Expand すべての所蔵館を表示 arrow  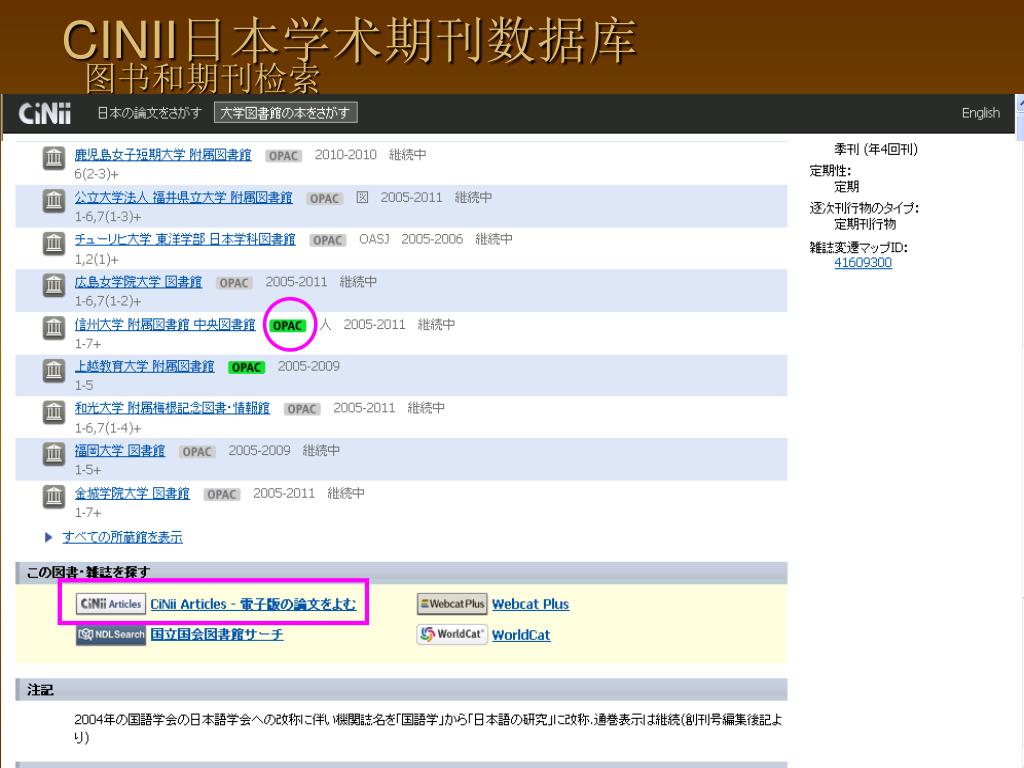[x=48, y=537]
